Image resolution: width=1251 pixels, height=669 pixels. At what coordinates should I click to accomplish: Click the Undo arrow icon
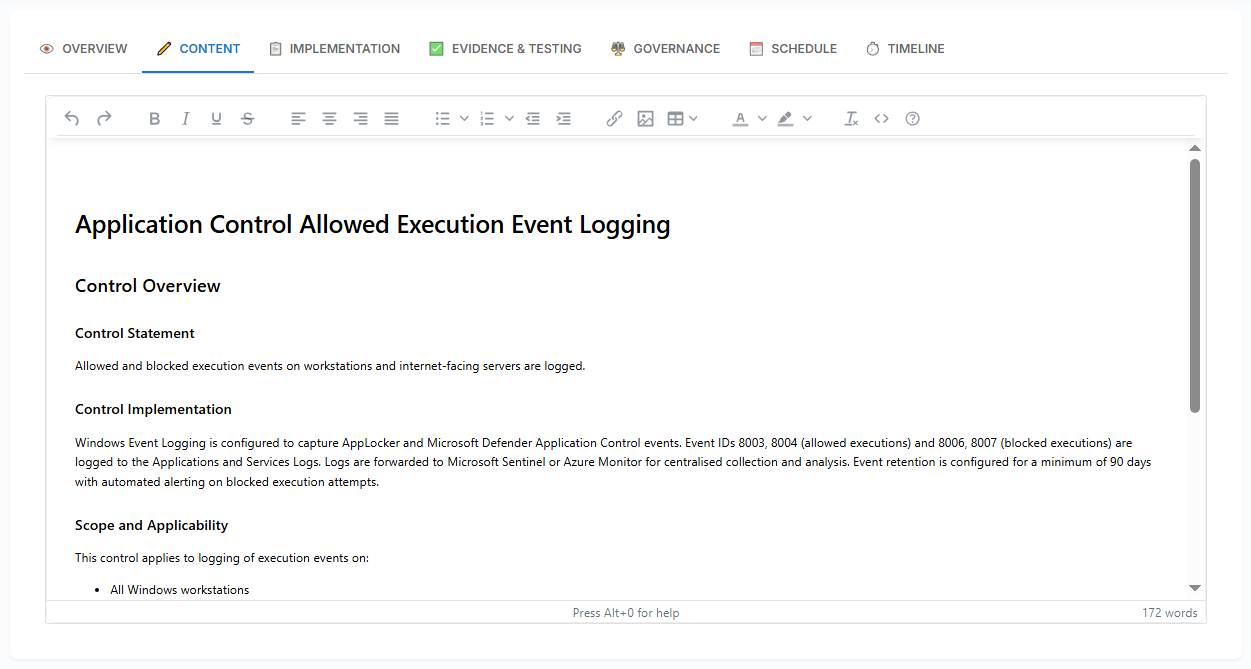[x=72, y=118]
